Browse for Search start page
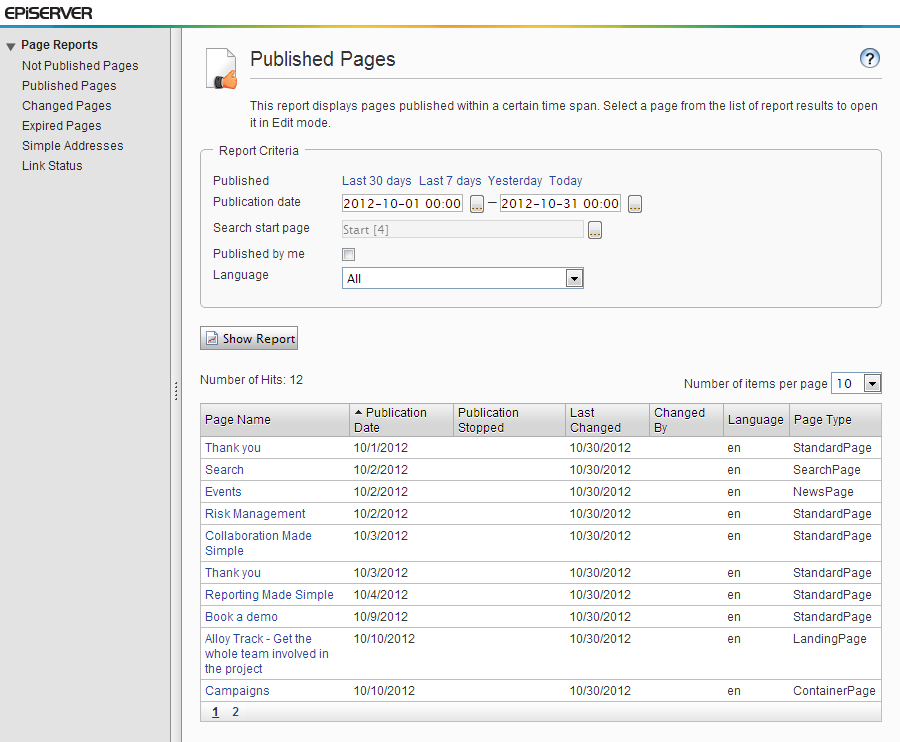The width and height of the screenshot is (900, 742). [595, 230]
